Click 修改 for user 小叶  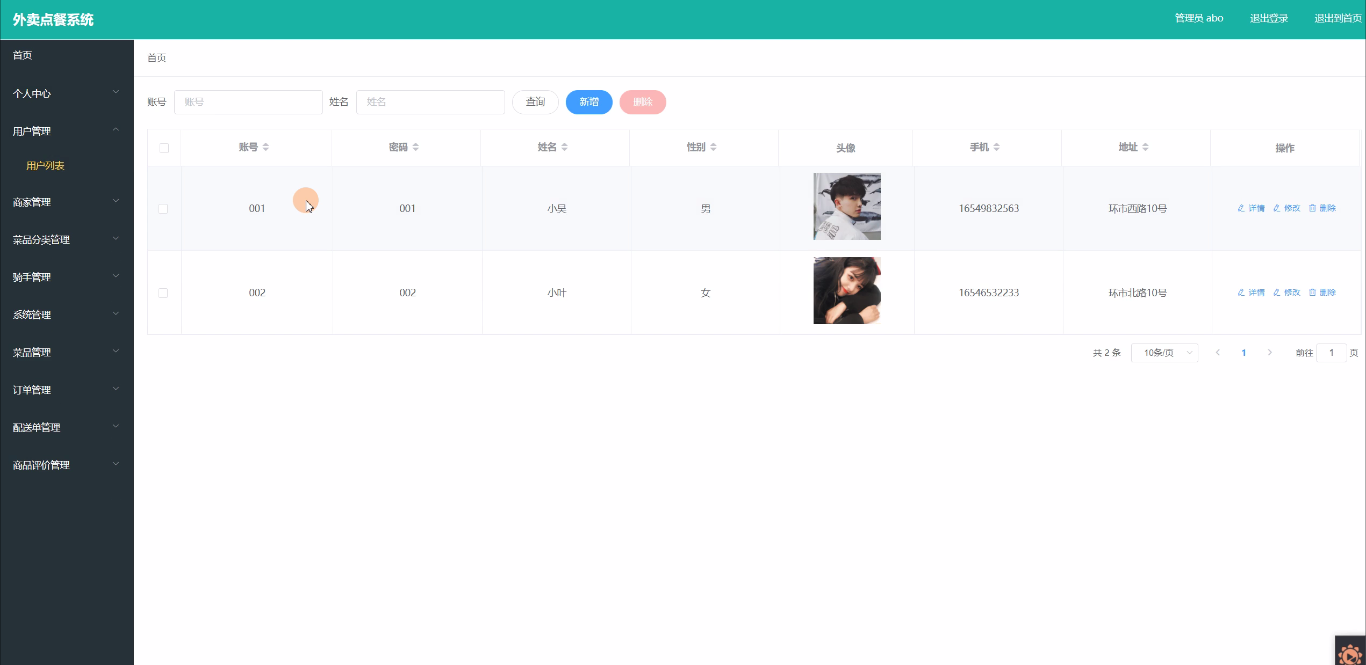pyautogui.click(x=1287, y=293)
